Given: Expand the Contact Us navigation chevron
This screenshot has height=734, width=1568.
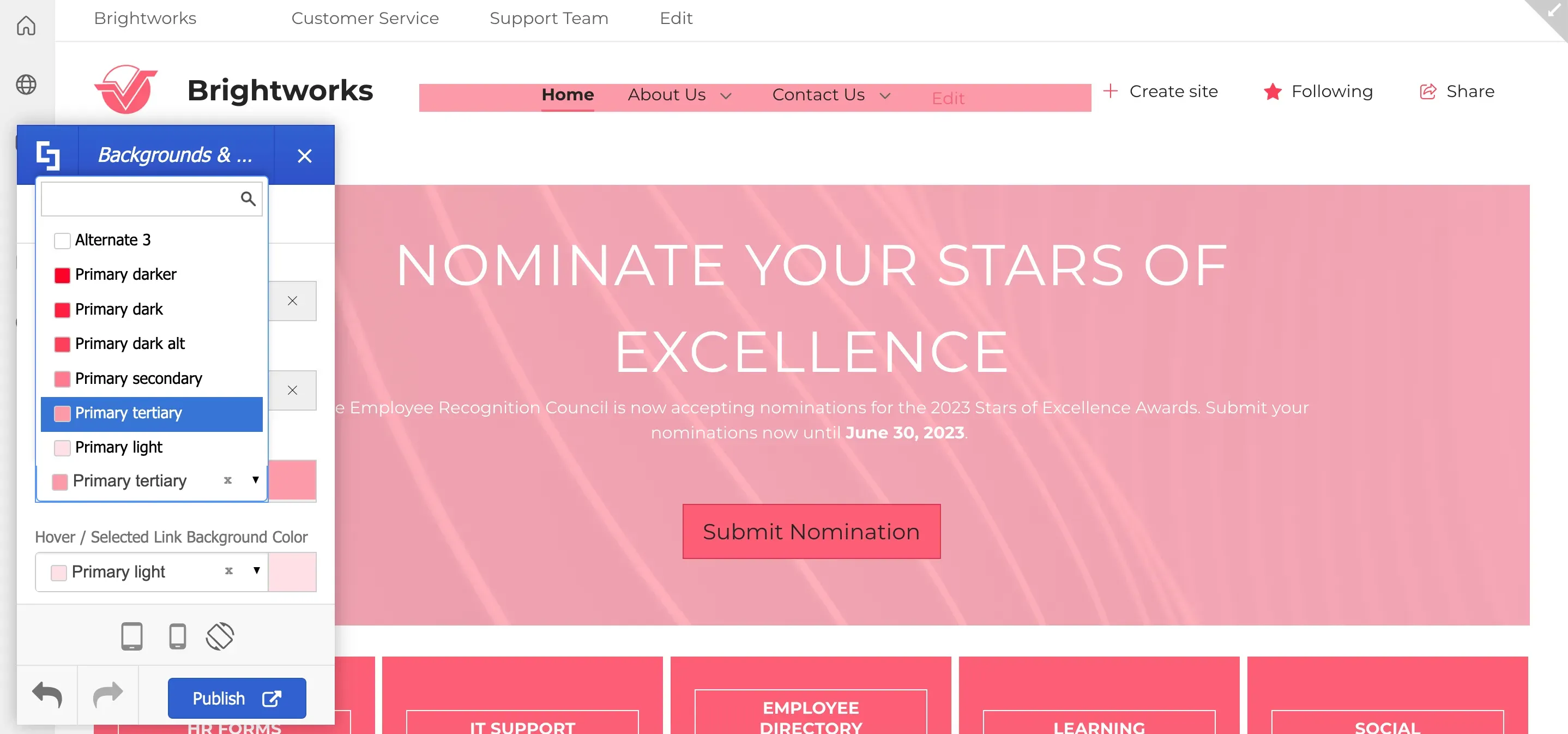Looking at the screenshot, I should (x=885, y=95).
